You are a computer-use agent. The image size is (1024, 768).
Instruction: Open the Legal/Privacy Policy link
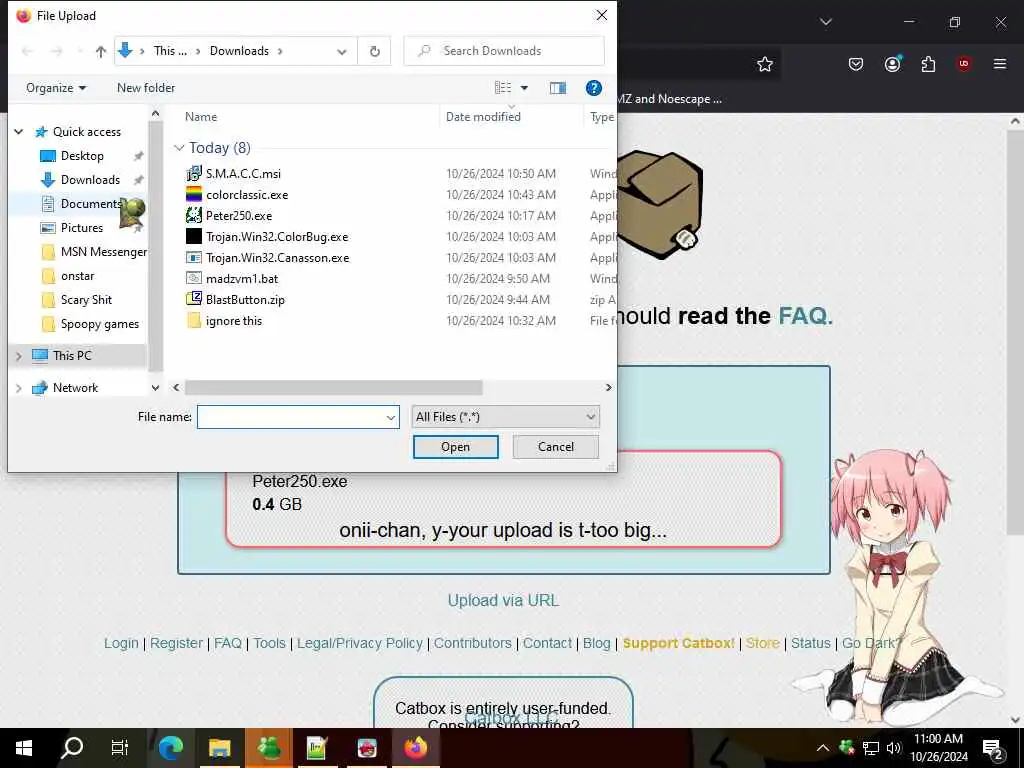[x=360, y=643]
